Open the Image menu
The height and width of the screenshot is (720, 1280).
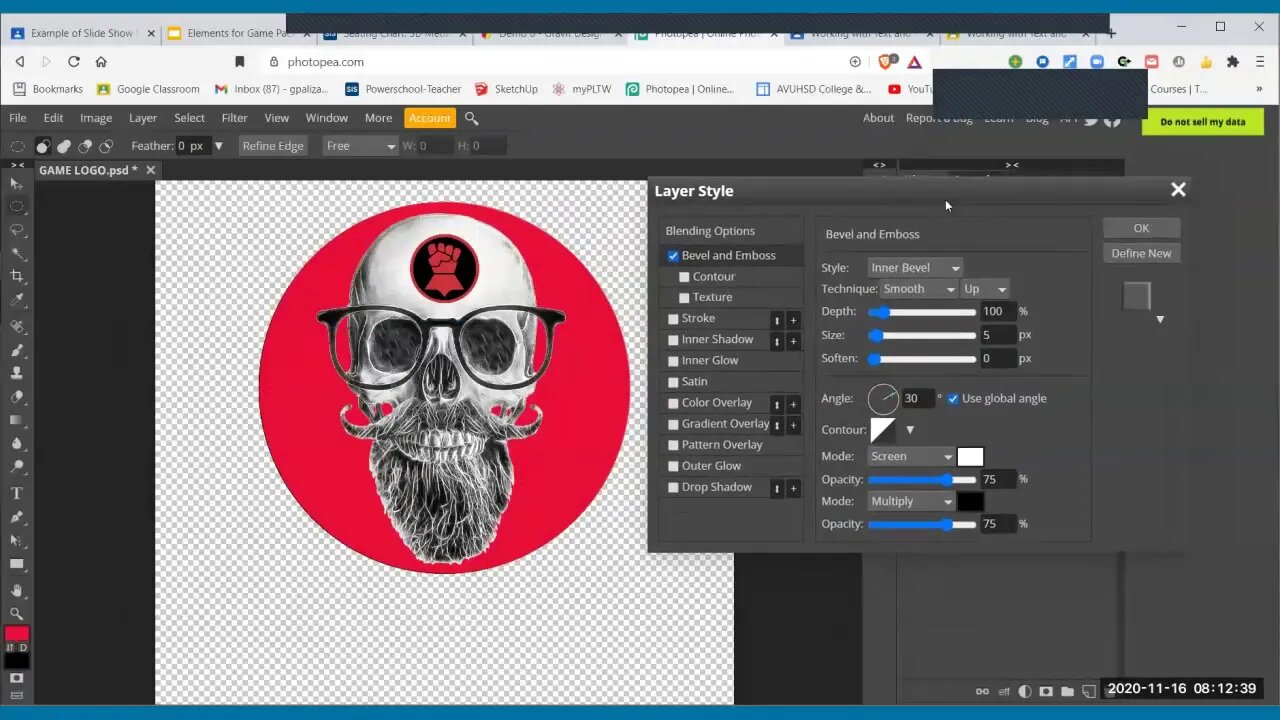point(96,118)
